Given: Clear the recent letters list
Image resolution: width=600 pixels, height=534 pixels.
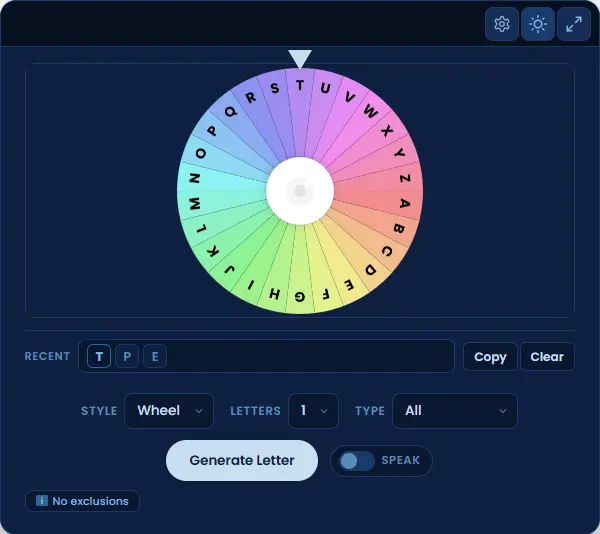Looking at the screenshot, I should [x=547, y=357].
